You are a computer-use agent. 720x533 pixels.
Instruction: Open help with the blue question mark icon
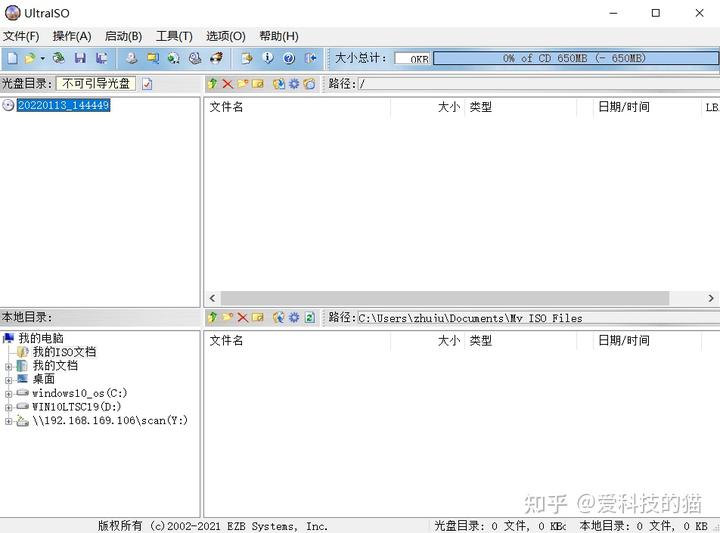(x=289, y=58)
